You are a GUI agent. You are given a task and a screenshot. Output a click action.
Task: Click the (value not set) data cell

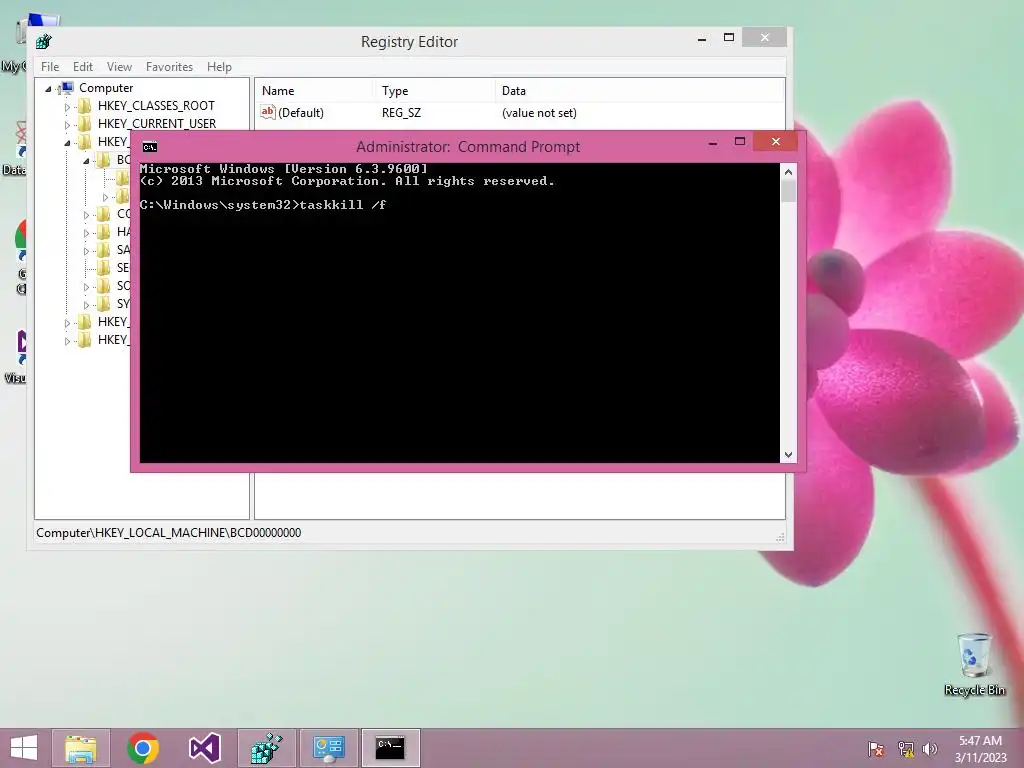pos(539,112)
